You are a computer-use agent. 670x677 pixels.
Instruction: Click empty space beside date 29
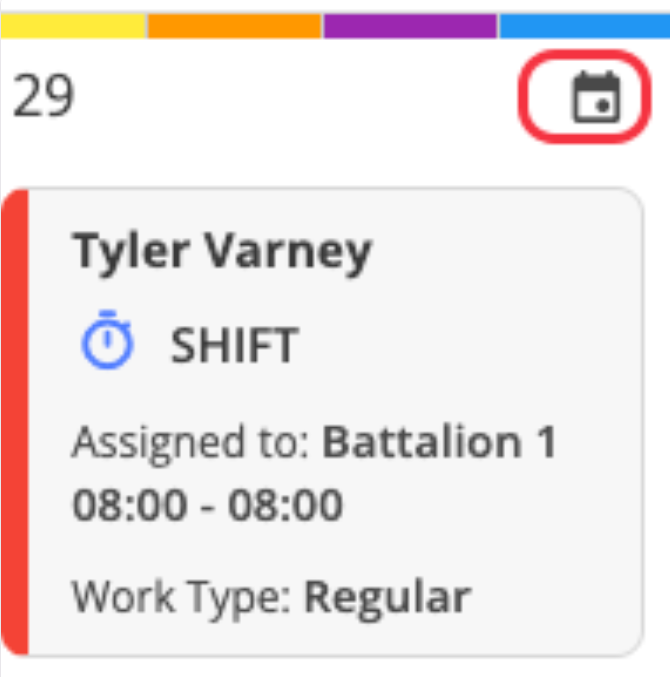point(294,97)
